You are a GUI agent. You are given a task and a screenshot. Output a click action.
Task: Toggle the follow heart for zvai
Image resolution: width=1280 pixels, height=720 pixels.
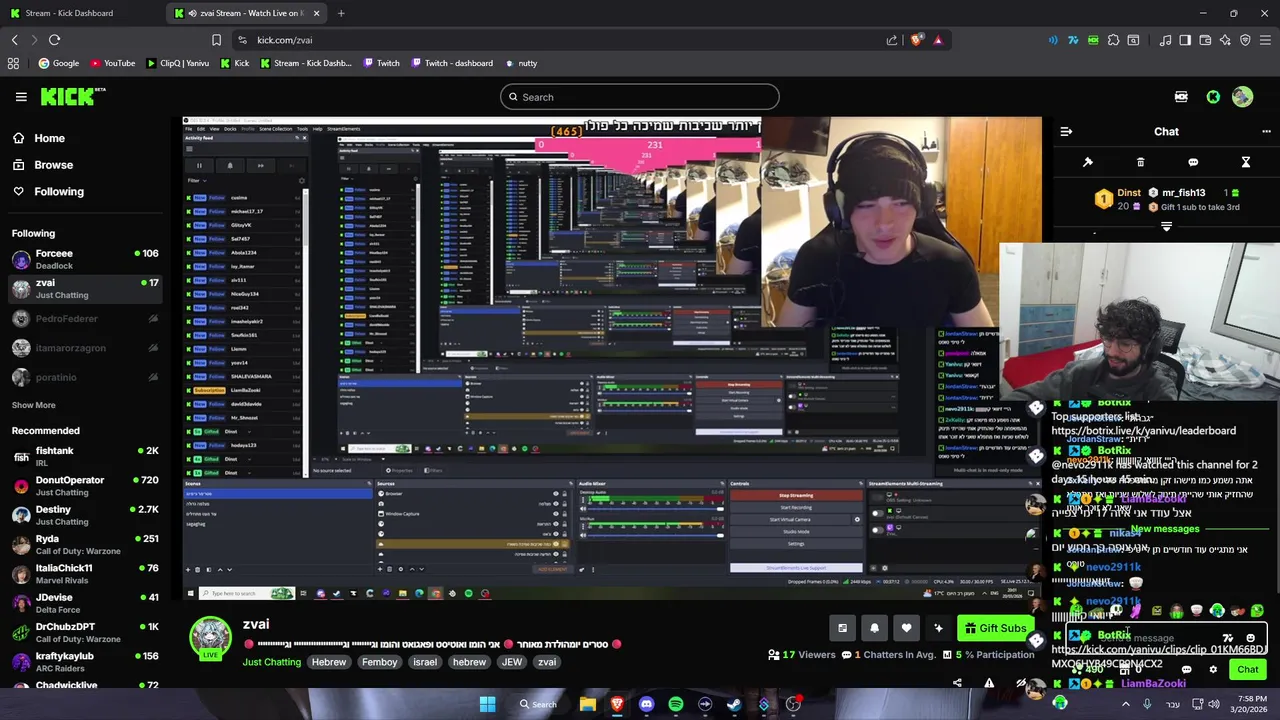click(906, 628)
